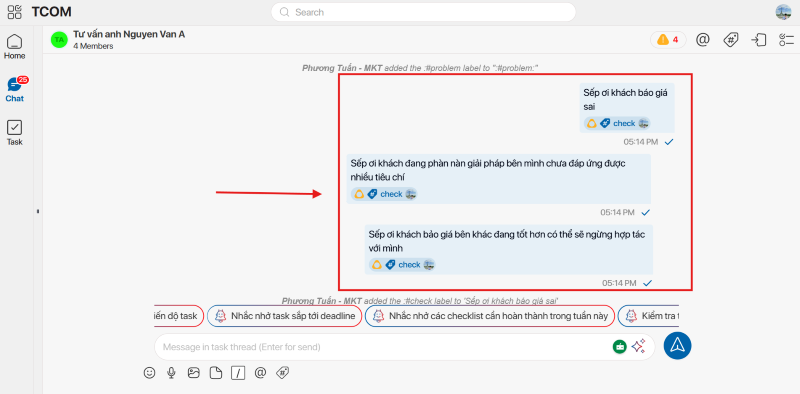Add label via tag icon below input

click(x=283, y=373)
